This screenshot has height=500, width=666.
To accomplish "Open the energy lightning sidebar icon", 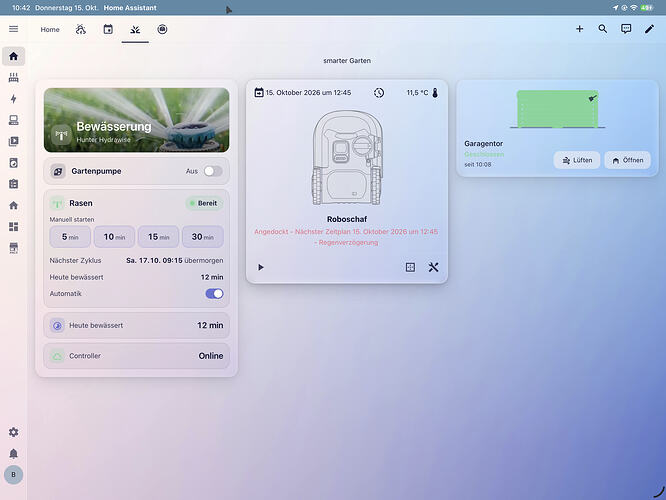I will click(x=14, y=99).
